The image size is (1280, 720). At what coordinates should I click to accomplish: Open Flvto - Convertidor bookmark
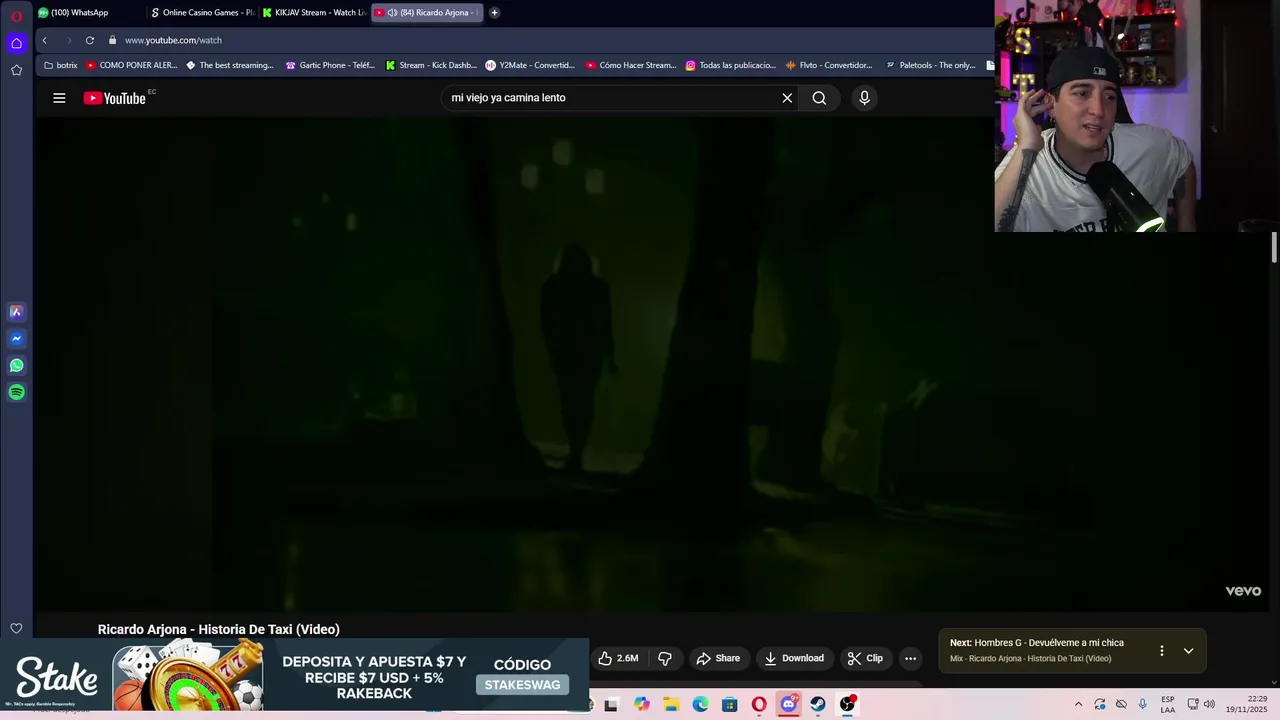pos(829,65)
